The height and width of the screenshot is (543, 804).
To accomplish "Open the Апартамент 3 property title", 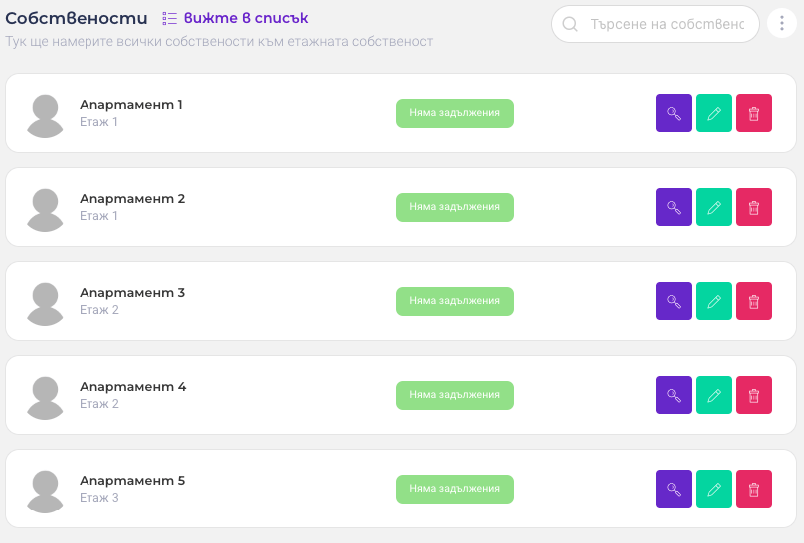I will coord(133,293).
